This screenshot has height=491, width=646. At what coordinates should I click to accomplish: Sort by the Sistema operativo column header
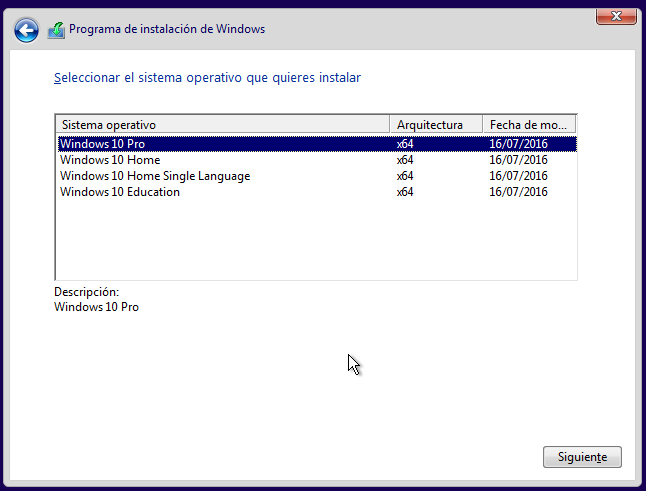point(222,124)
